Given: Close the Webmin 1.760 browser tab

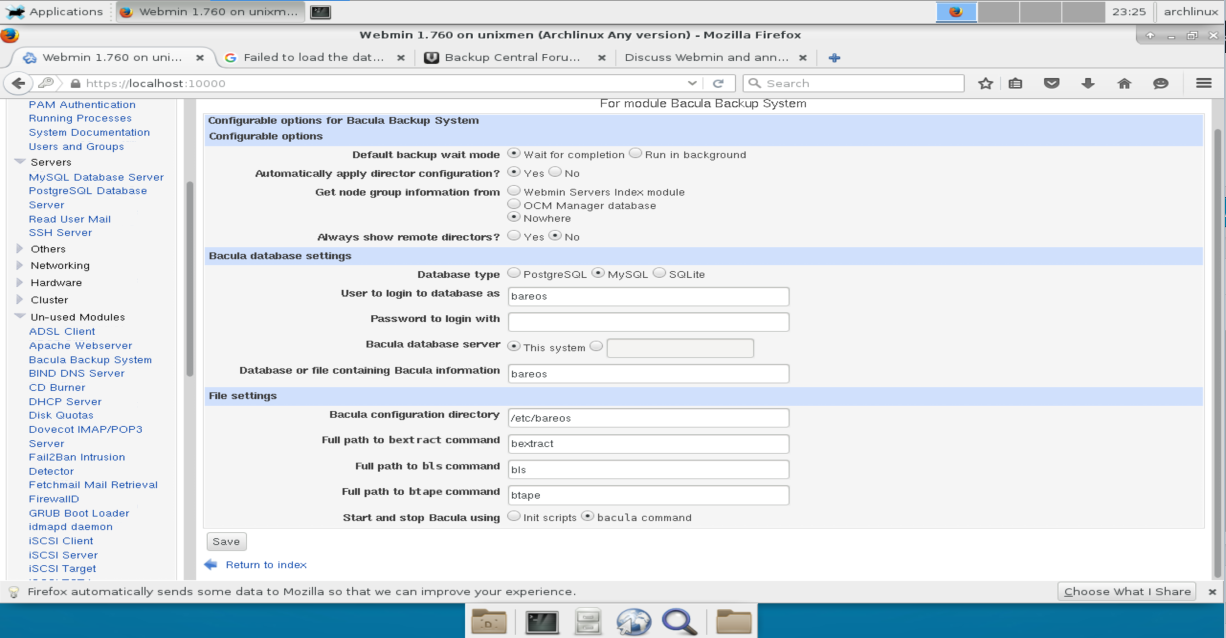Looking at the screenshot, I should coord(200,57).
